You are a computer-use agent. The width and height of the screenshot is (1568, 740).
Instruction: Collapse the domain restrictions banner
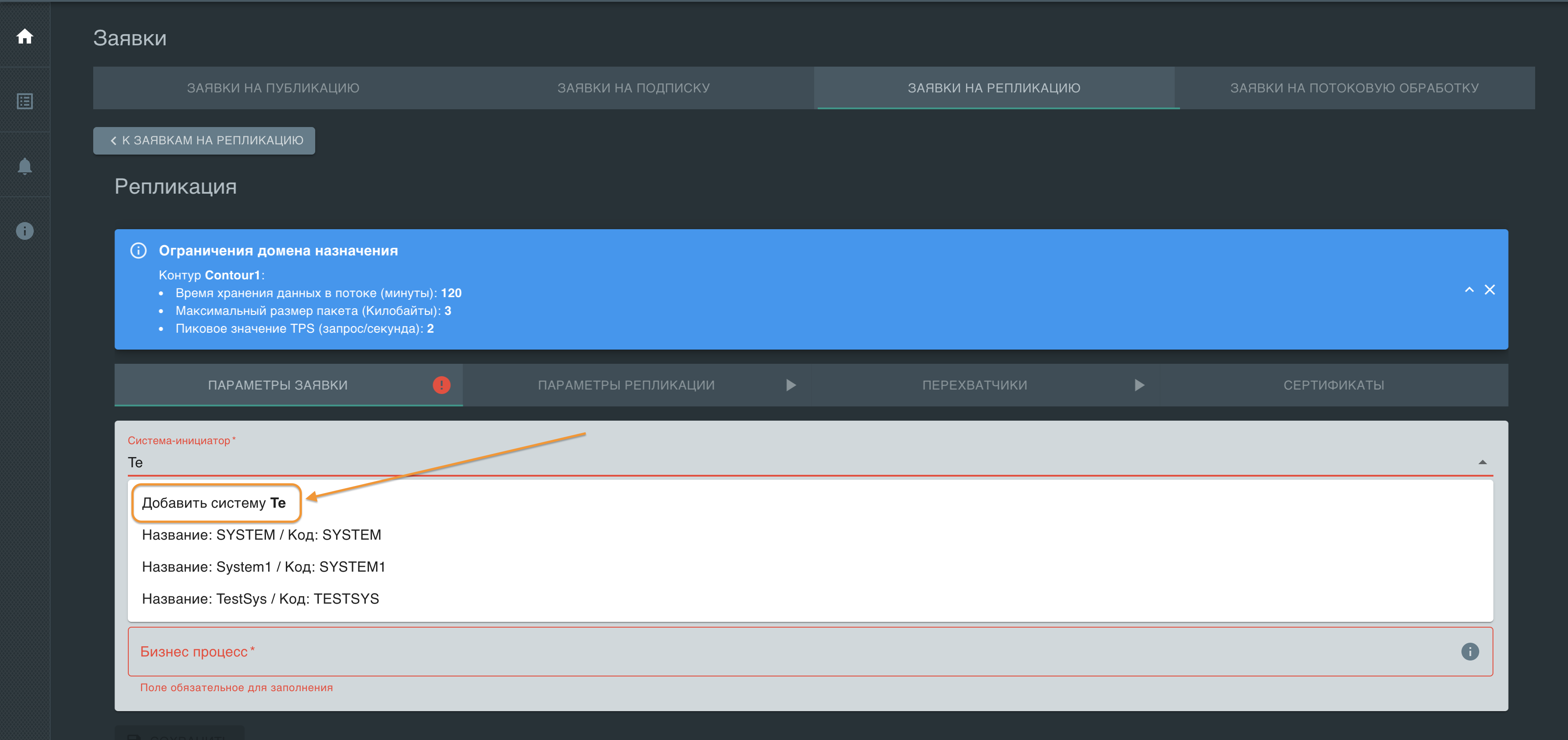coord(1469,290)
